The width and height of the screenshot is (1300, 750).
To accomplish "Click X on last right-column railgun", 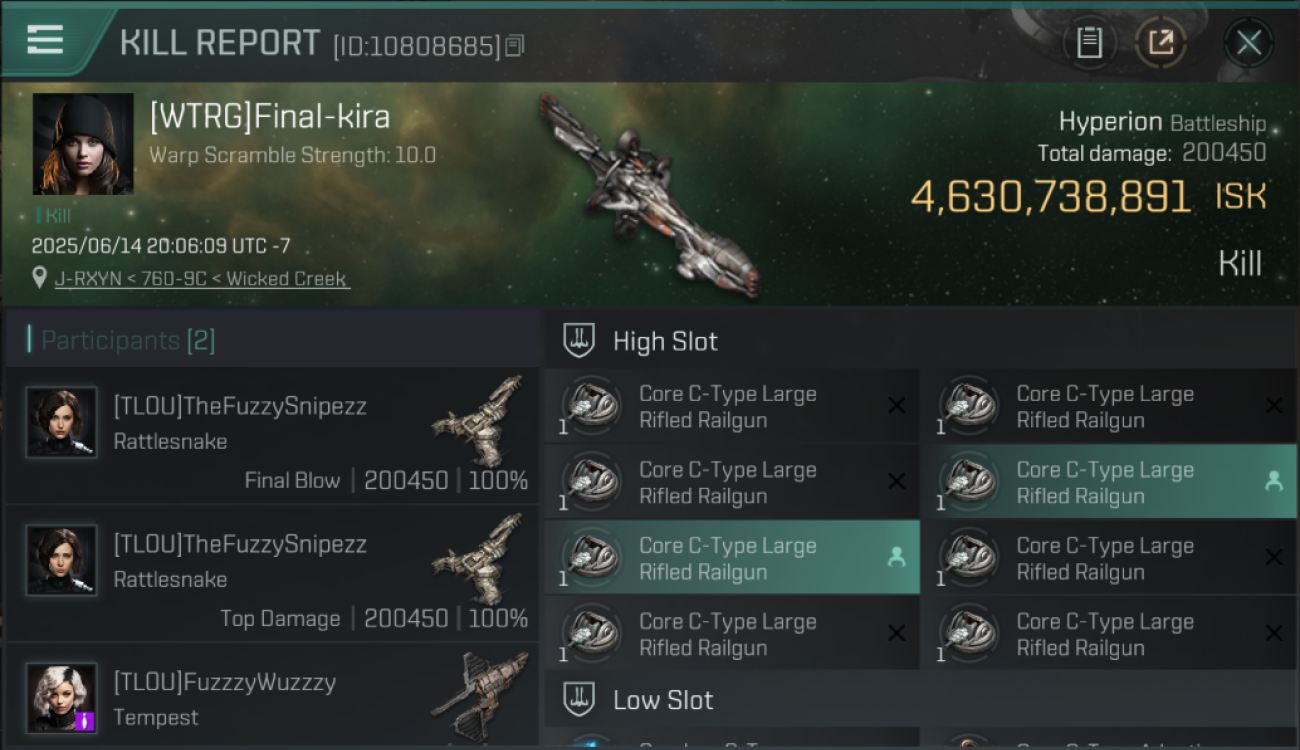I will pyautogui.click(x=1274, y=633).
